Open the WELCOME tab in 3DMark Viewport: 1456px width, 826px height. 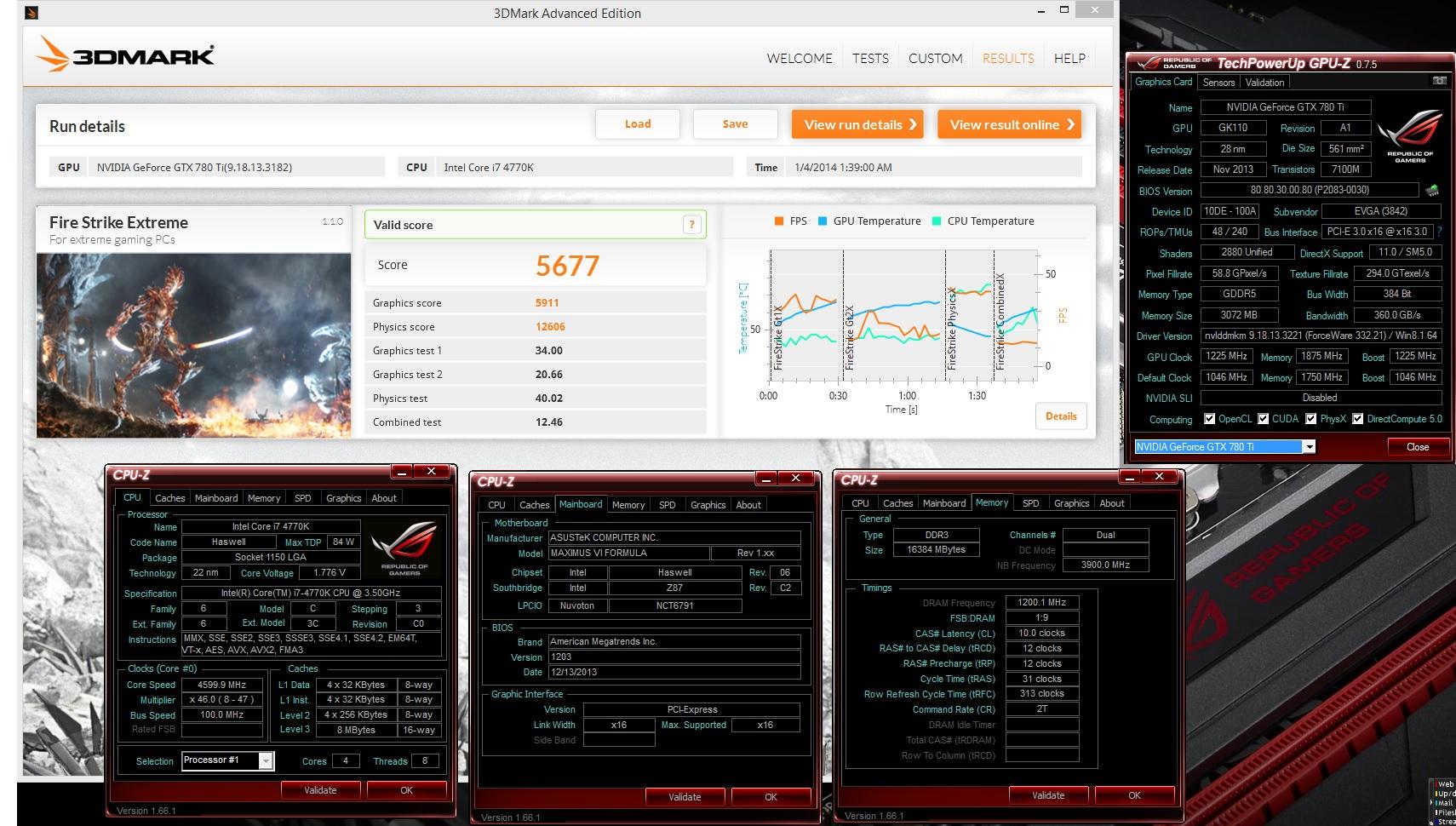point(800,58)
